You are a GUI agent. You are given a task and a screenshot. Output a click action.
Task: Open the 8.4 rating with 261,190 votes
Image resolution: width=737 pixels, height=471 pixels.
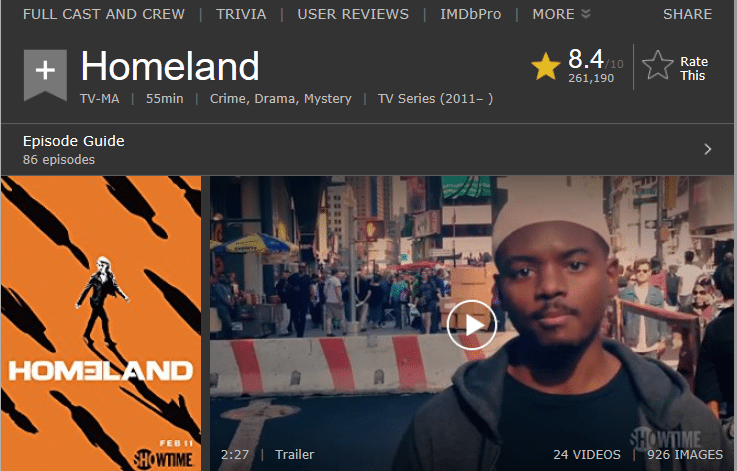point(595,66)
